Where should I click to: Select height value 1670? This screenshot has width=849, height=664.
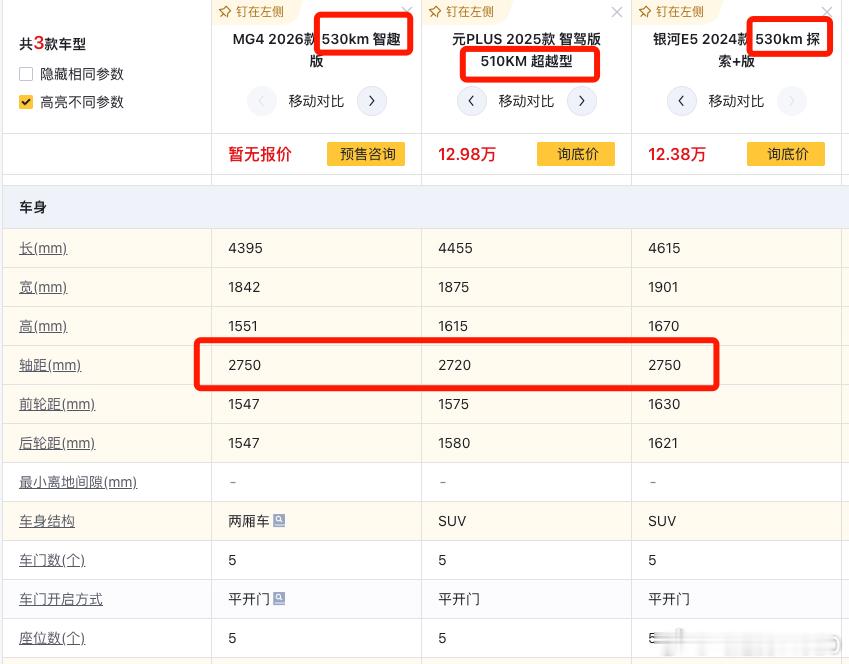tap(664, 327)
